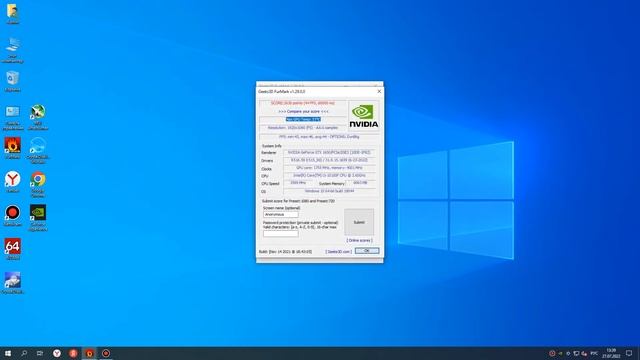640x360 pixels.
Task: Open the Windows Start menu
Action: click(x=7, y=353)
